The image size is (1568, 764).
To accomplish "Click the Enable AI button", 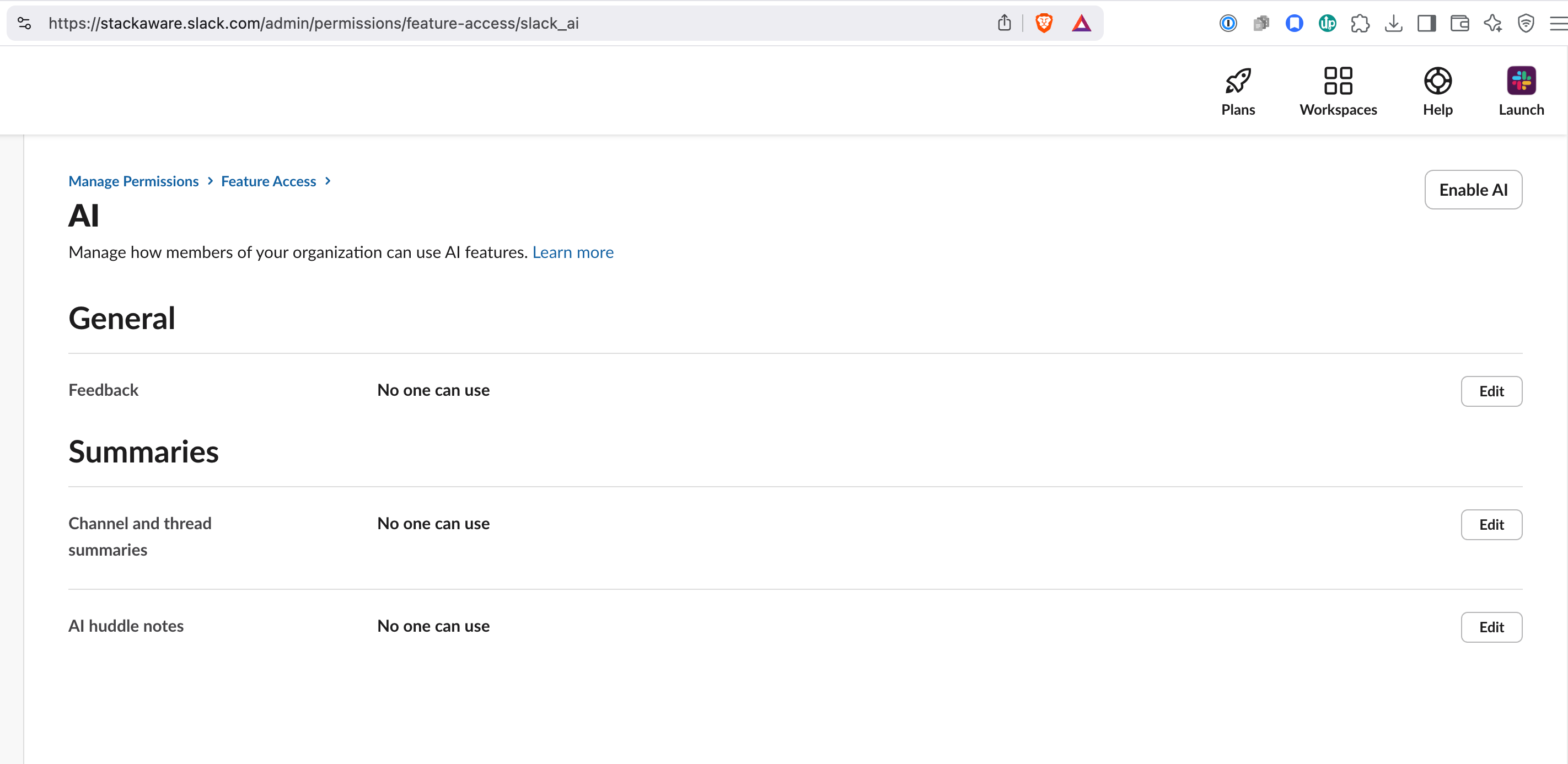I will 1473,190.
